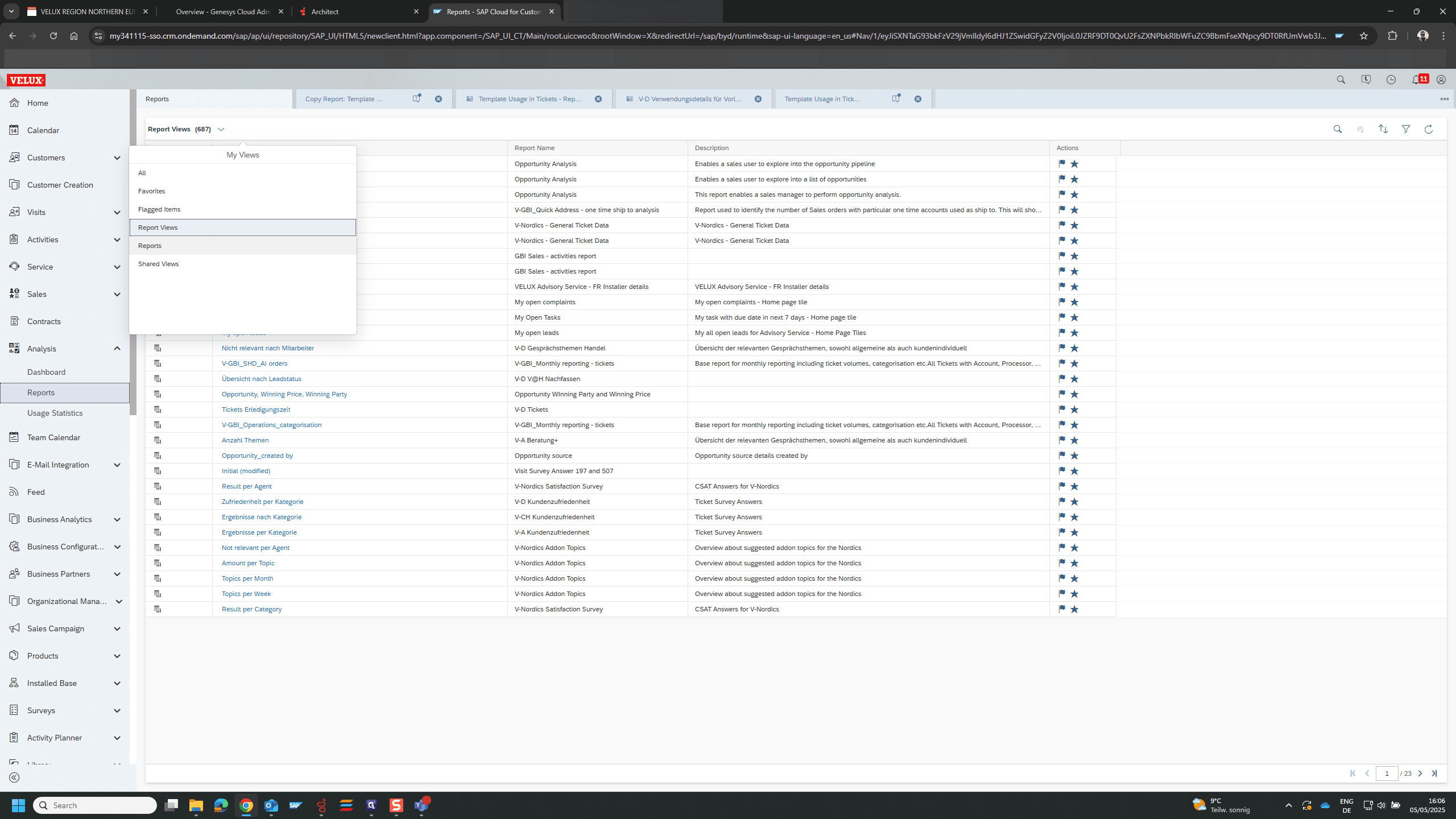Open sort options for report list
Viewport: 1456px width, 819px height.
pos(1383,130)
